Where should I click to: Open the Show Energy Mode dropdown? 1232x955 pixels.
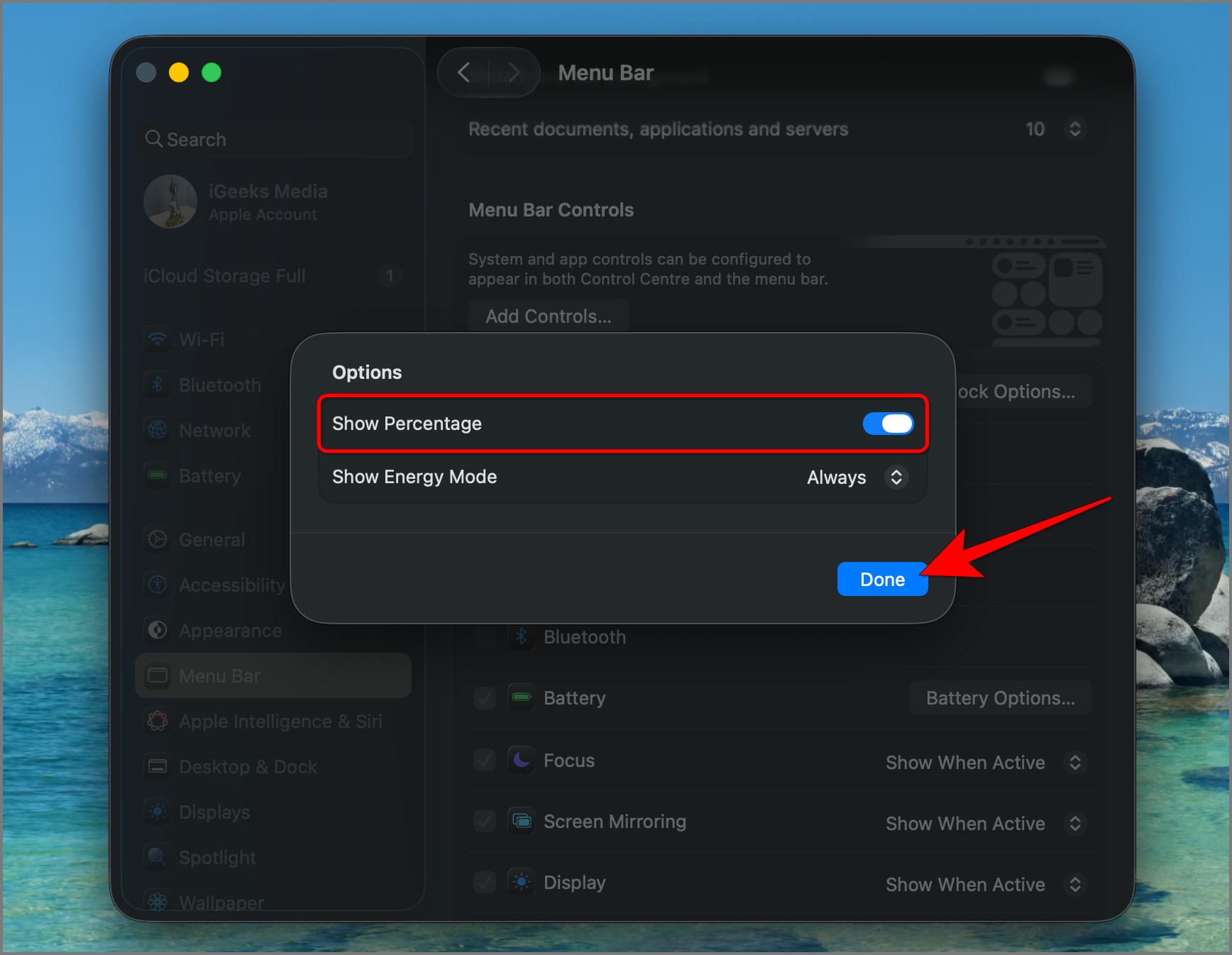[x=896, y=477]
